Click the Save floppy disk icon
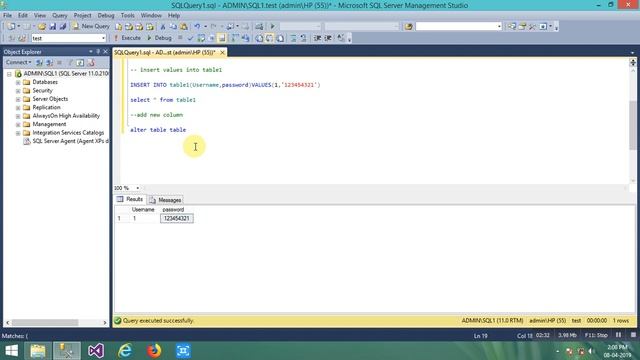The image size is (640, 360). pyautogui.click(x=53, y=26)
